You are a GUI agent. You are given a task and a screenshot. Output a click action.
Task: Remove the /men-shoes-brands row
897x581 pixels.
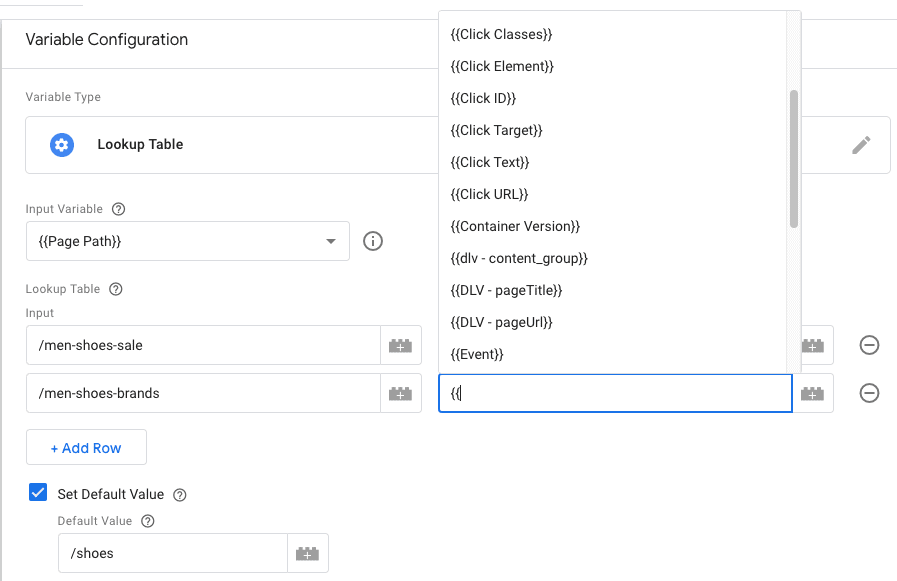(x=869, y=393)
